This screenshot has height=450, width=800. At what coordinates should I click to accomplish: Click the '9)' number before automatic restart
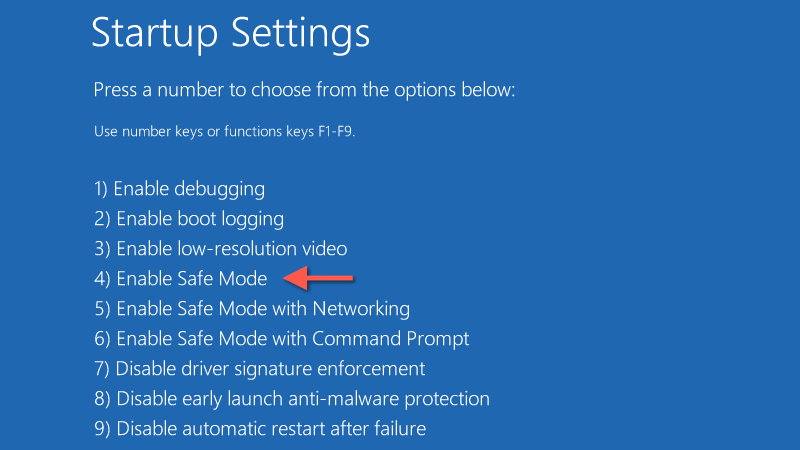coord(101,429)
